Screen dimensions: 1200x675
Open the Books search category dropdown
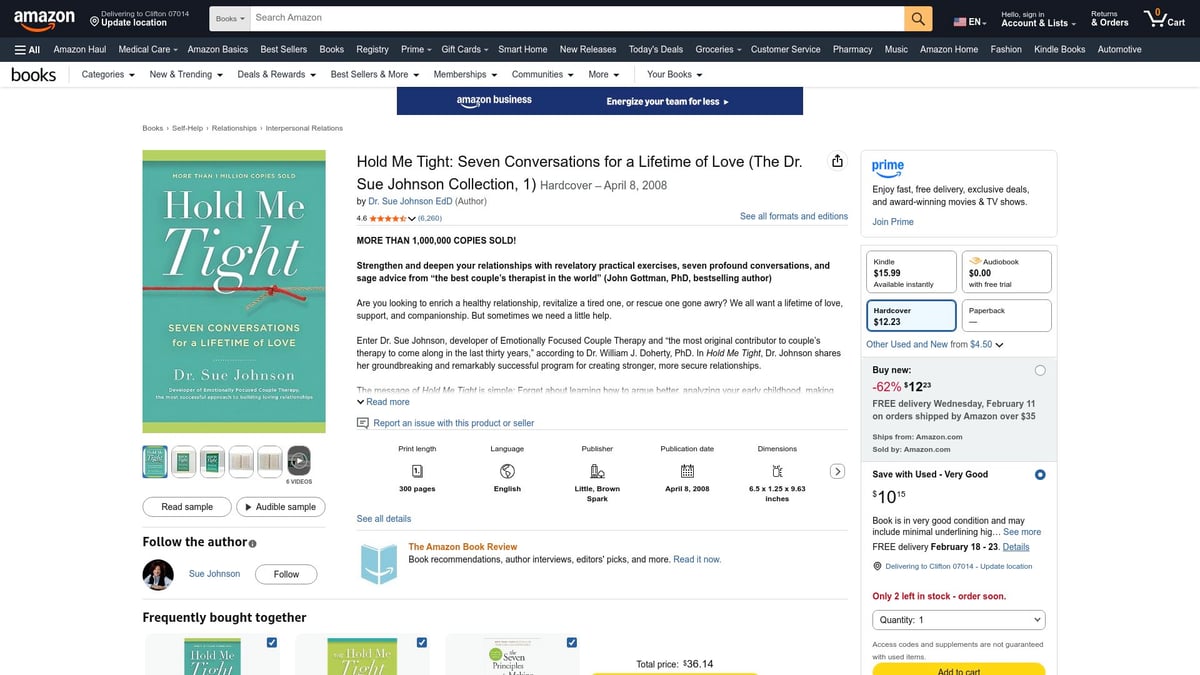point(230,18)
